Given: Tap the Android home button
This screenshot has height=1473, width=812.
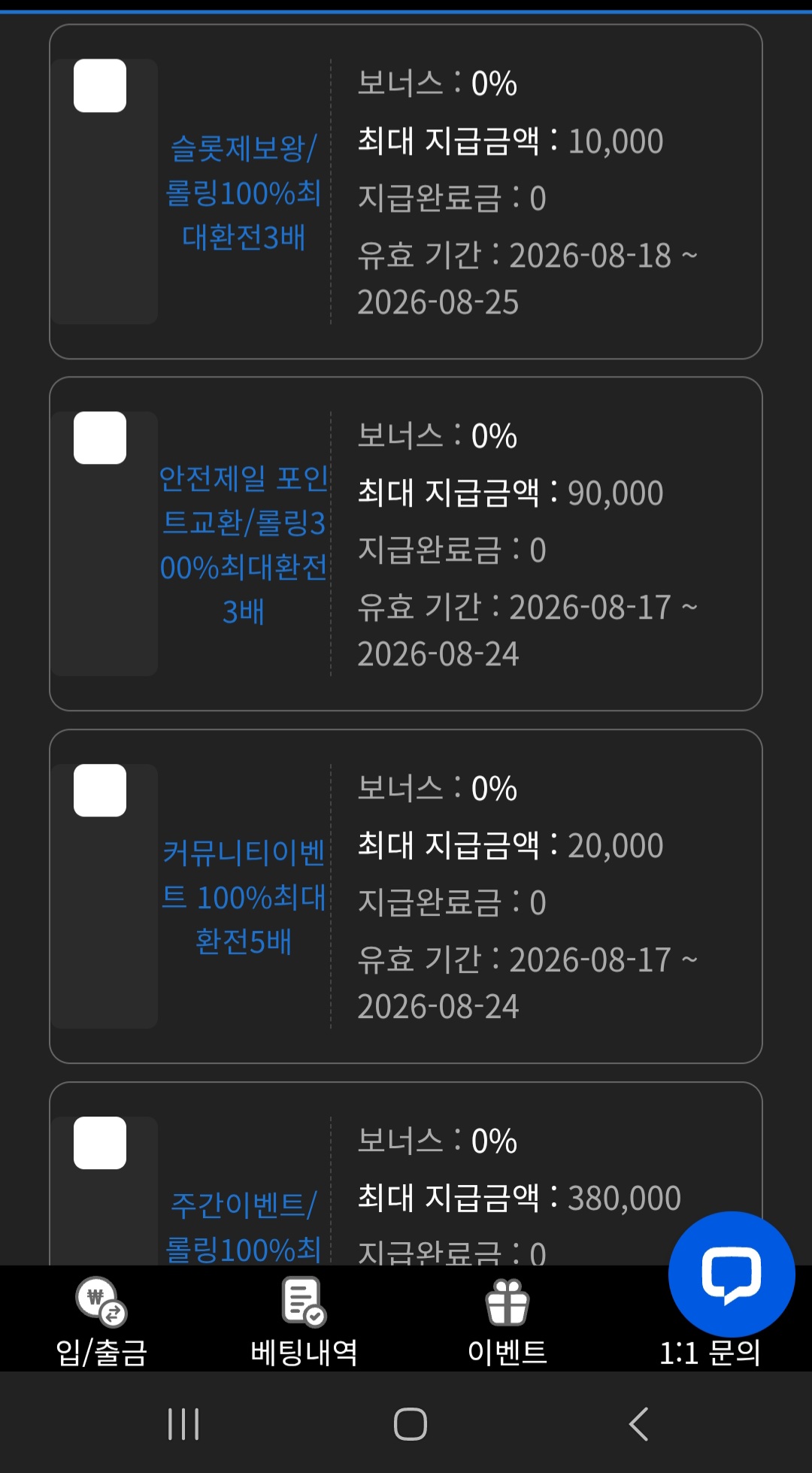Looking at the screenshot, I should click(411, 1423).
